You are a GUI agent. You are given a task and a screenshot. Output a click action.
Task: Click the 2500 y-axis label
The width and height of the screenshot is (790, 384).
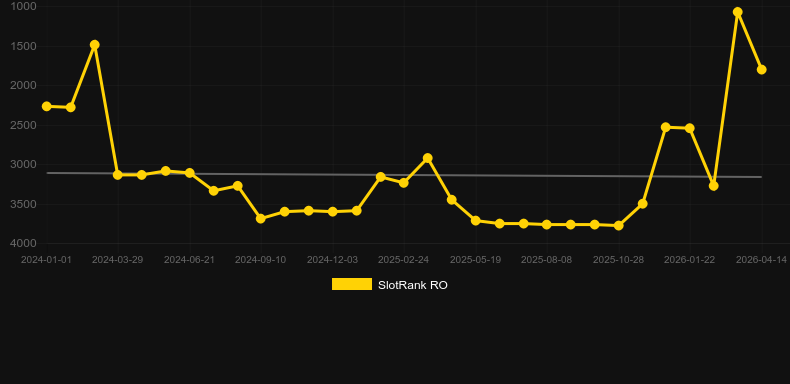click(x=23, y=125)
